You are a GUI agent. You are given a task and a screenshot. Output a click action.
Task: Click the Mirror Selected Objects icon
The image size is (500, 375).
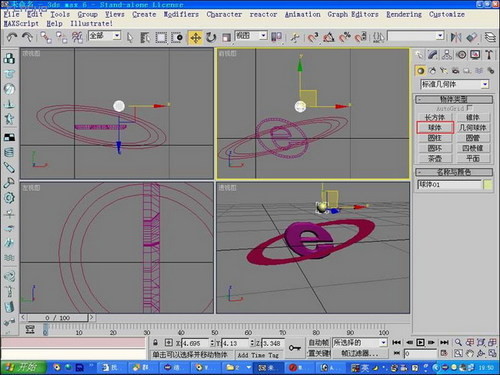tap(456, 37)
